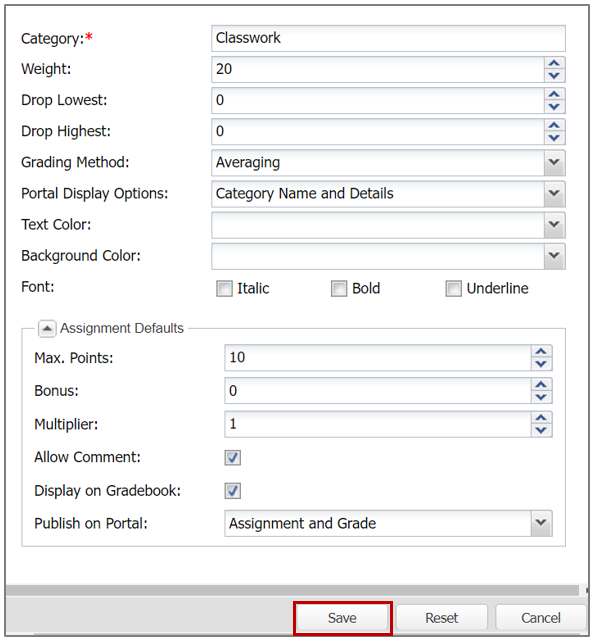The height and width of the screenshot is (641, 595).
Task: Click the Save button
Action: 342,618
